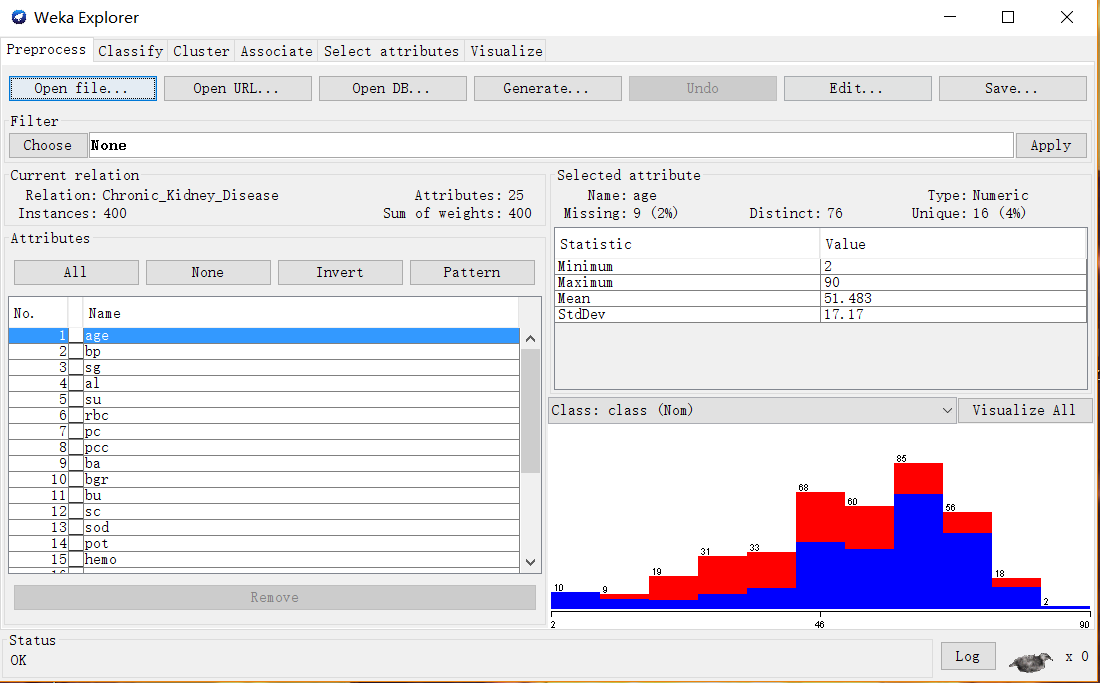Screen dimensions: 1100x683
Task: Tick the checkbox for attribute sg
Action: tap(76, 367)
